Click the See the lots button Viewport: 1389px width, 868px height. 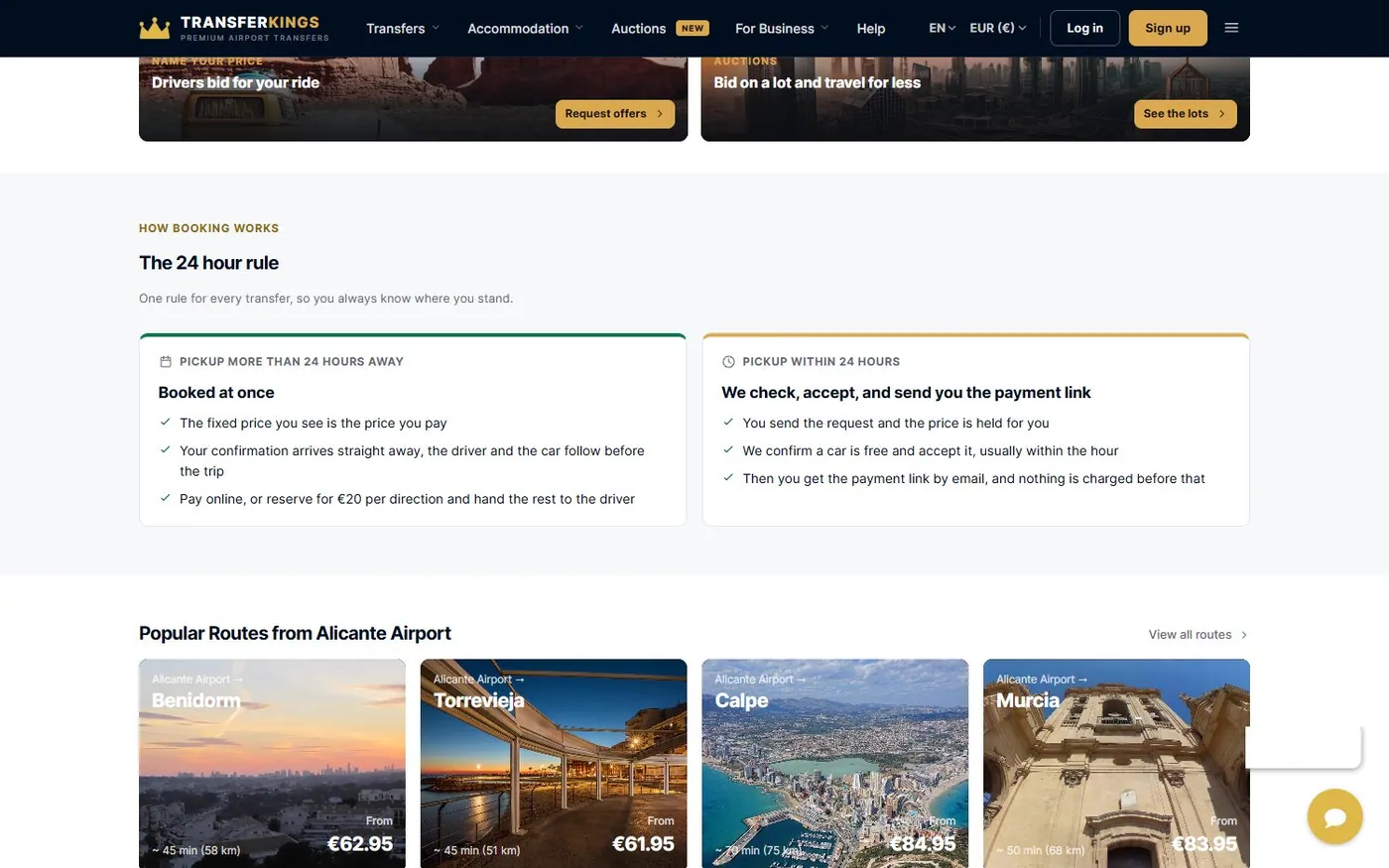1185,114
